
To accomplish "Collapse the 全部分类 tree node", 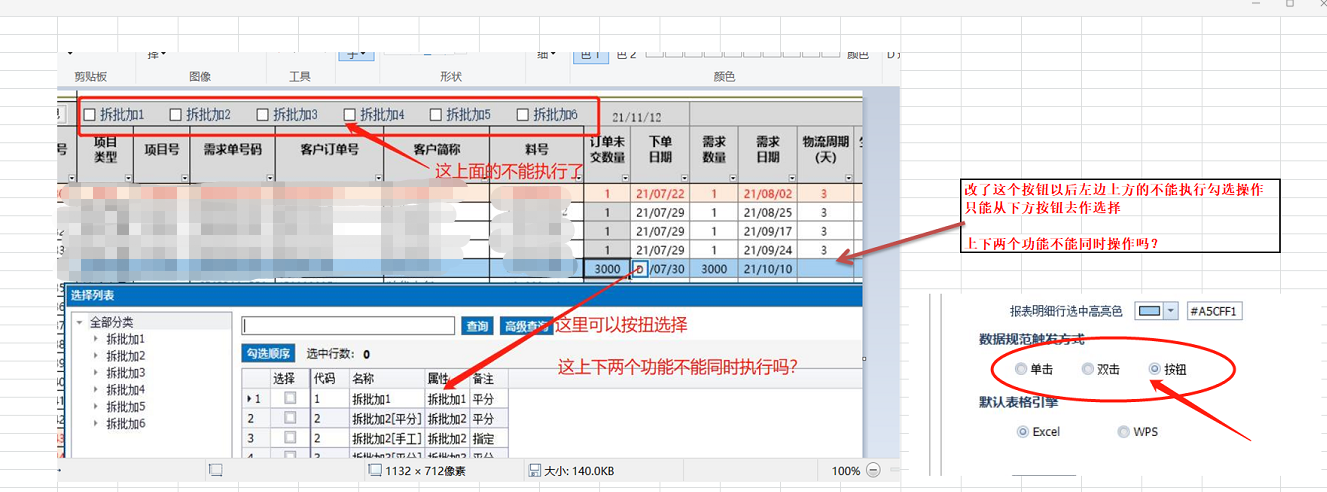I will (79, 323).
